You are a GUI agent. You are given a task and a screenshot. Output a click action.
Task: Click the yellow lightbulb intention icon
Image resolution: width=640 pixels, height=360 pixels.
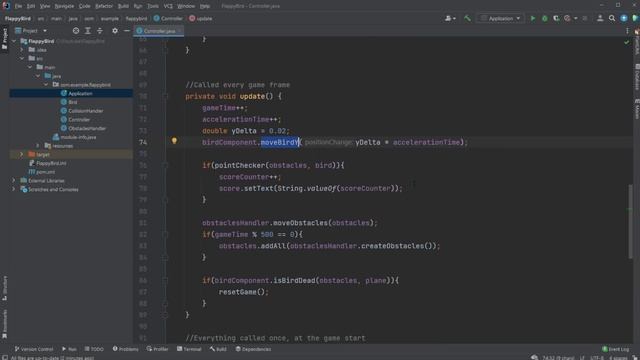click(174, 141)
